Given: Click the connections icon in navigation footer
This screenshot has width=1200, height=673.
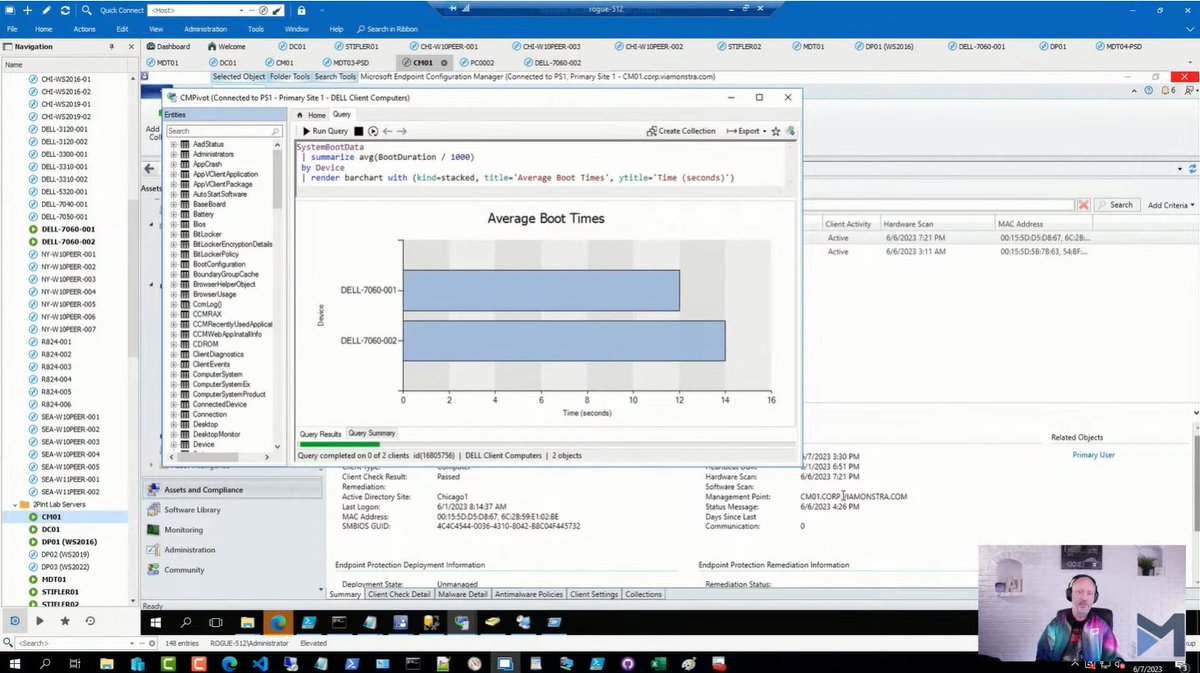Looking at the screenshot, I should click(15, 621).
